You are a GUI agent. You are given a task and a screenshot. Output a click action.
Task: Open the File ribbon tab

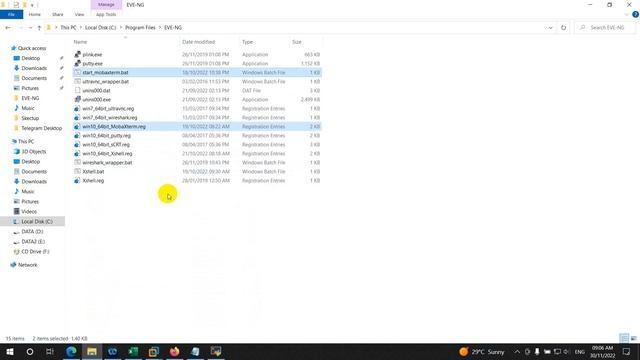(x=11, y=14)
